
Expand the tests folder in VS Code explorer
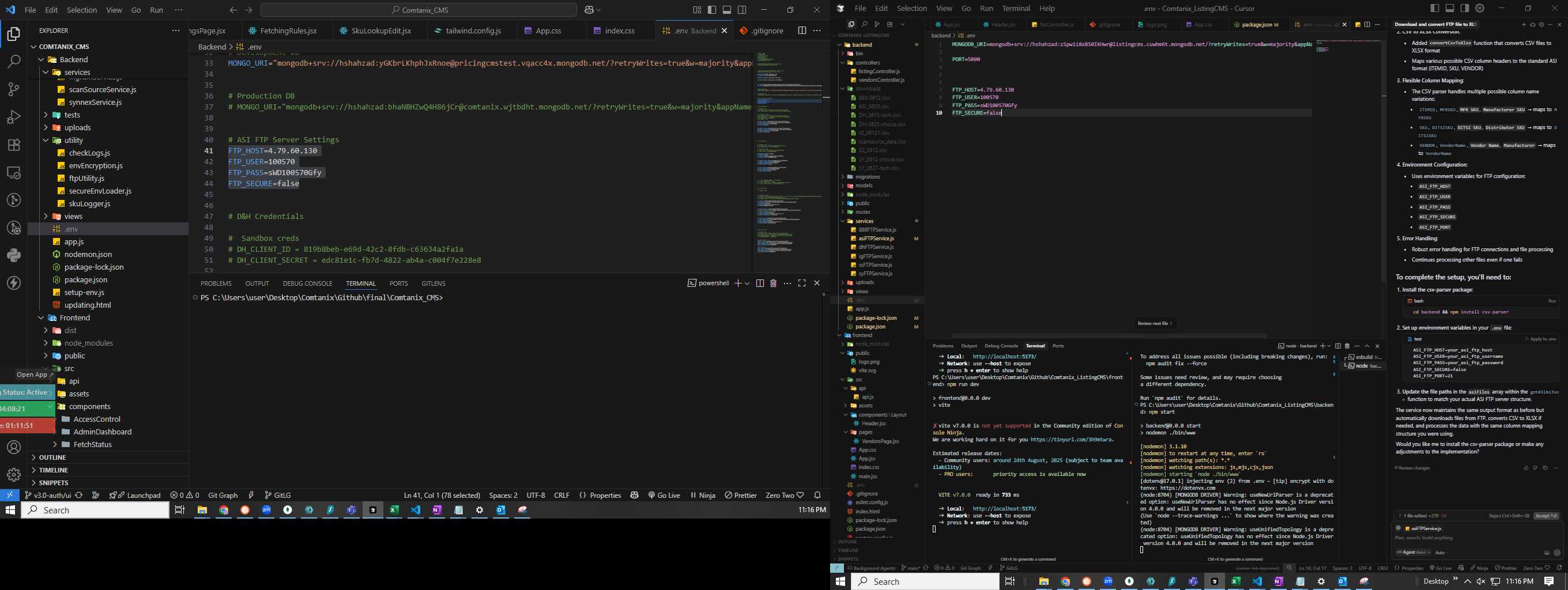click(x=46, y=115)
